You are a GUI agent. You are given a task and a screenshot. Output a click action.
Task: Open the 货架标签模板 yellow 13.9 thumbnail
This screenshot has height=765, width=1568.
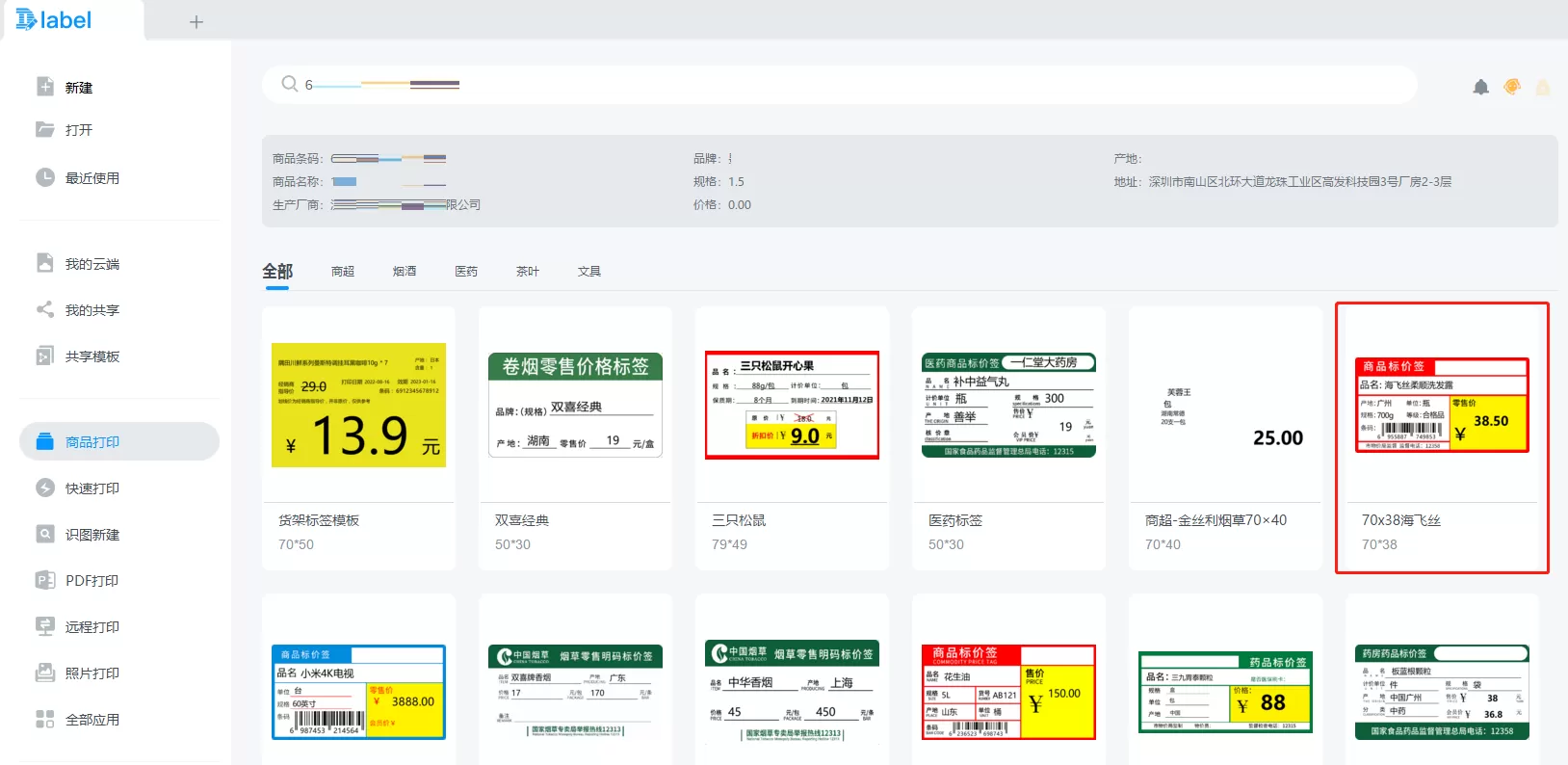(x=358, y=405)
